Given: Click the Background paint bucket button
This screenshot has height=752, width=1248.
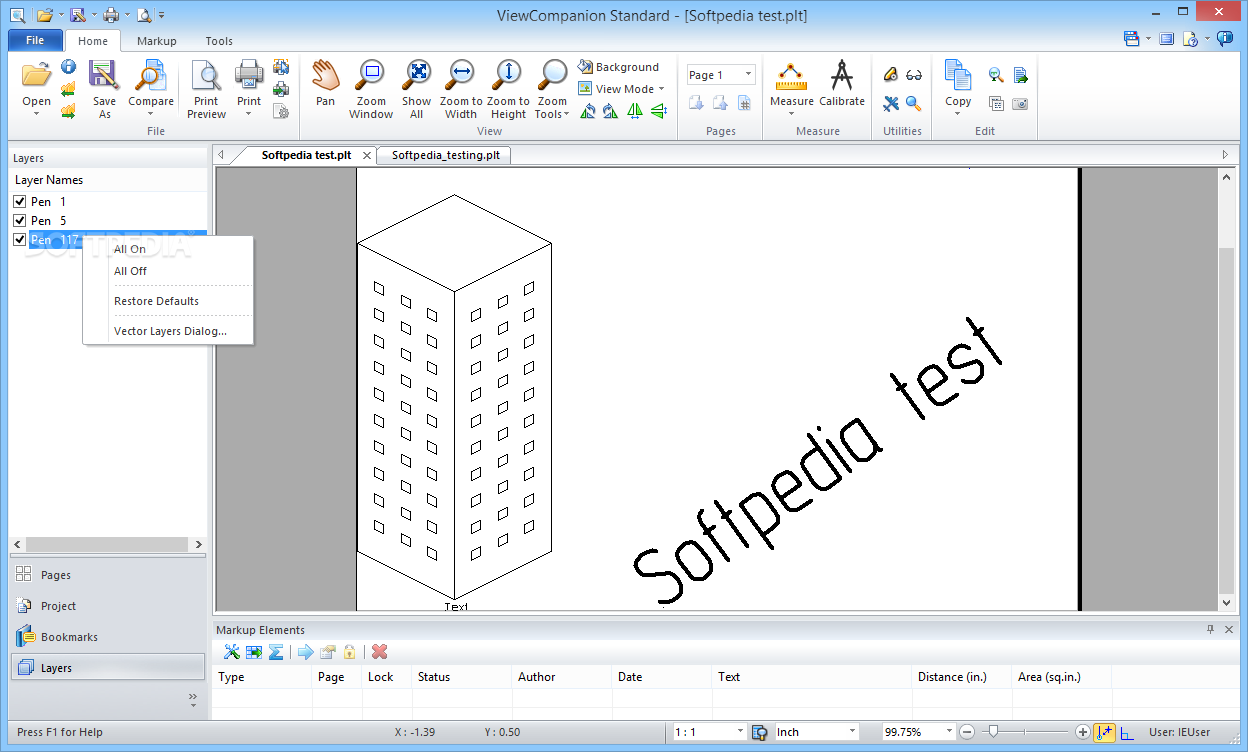Looking at the screenshot, I should pos(618,67).
